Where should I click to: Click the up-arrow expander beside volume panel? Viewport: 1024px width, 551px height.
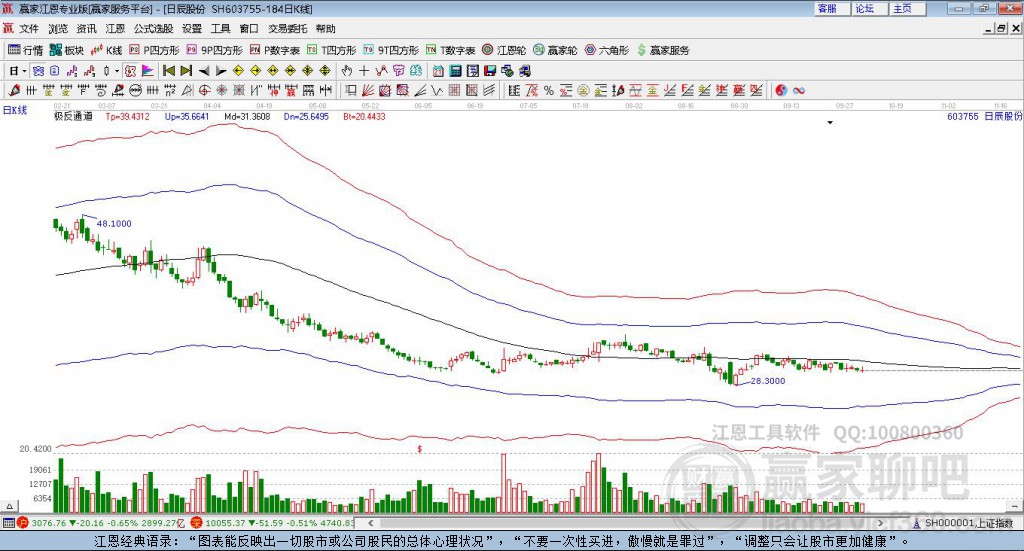[9, 506]
